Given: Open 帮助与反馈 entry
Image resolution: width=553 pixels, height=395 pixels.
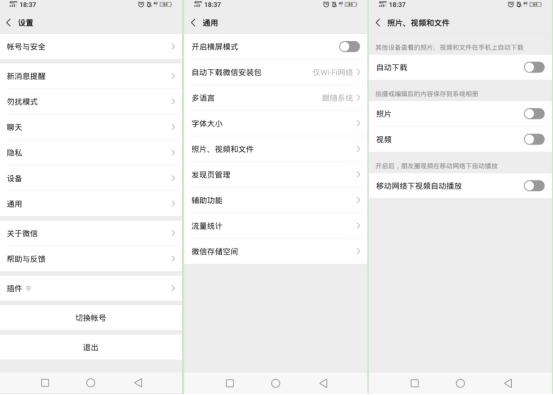Looking at the screenshot, I should pyautogui.click(x=91, y=259).
